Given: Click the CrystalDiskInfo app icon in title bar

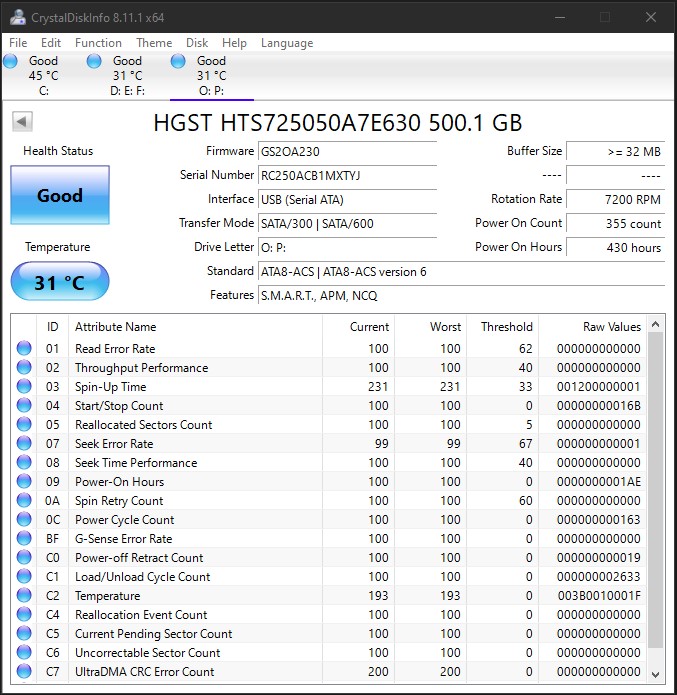Looking at the screenshot, I should point(18,17).
